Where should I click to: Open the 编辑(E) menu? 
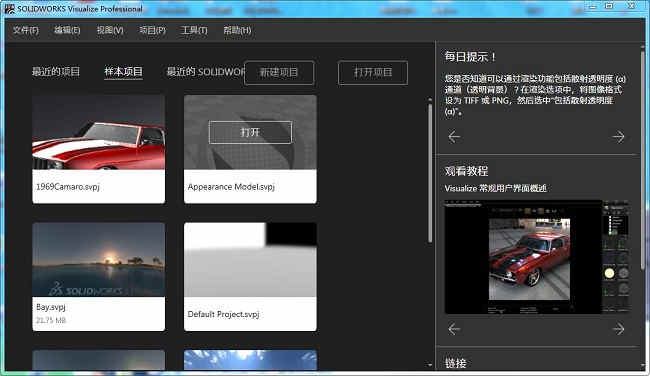67,30
